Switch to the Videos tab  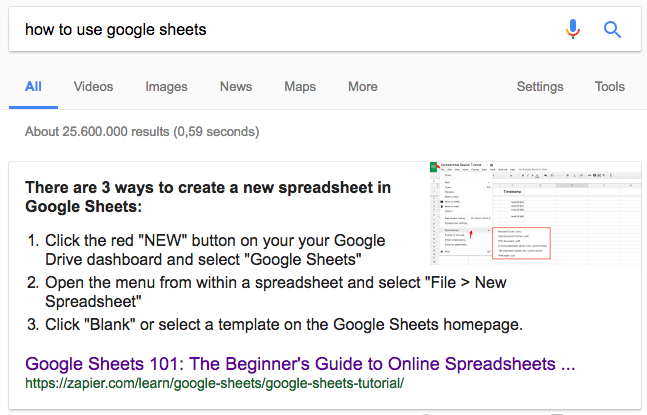click(93, 87)
